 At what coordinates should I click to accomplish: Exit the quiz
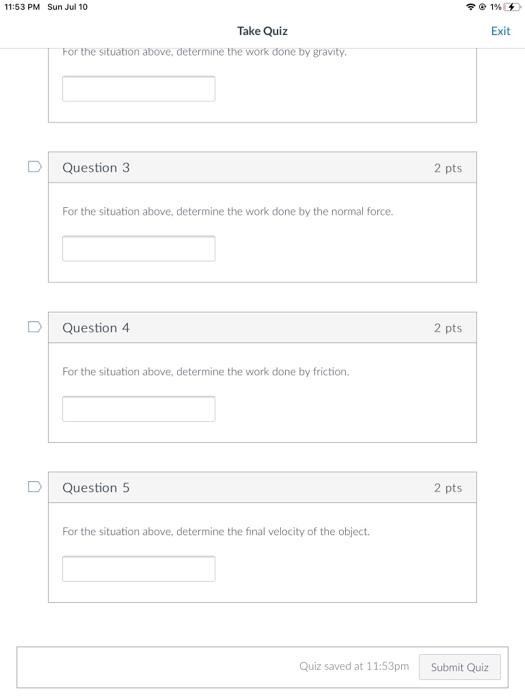(x=500, y=31)
